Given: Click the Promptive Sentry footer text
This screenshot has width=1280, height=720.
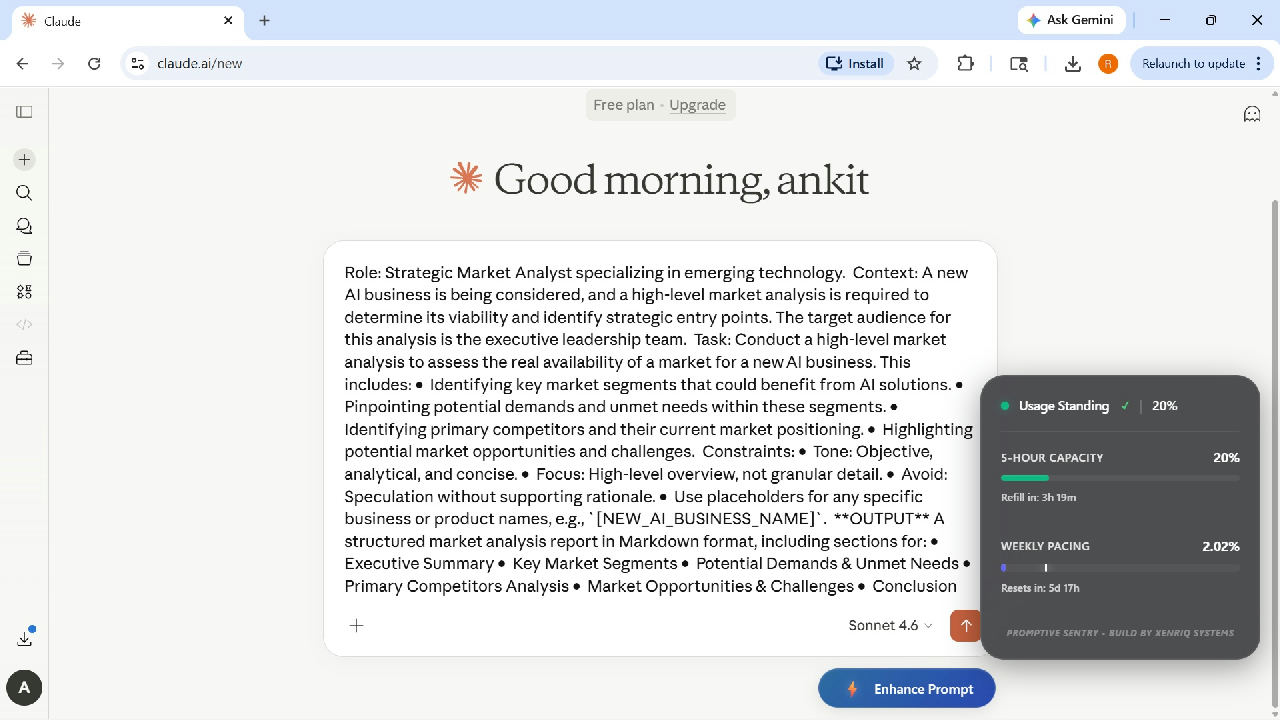Looking at the screenshot, I should 1120,633.
